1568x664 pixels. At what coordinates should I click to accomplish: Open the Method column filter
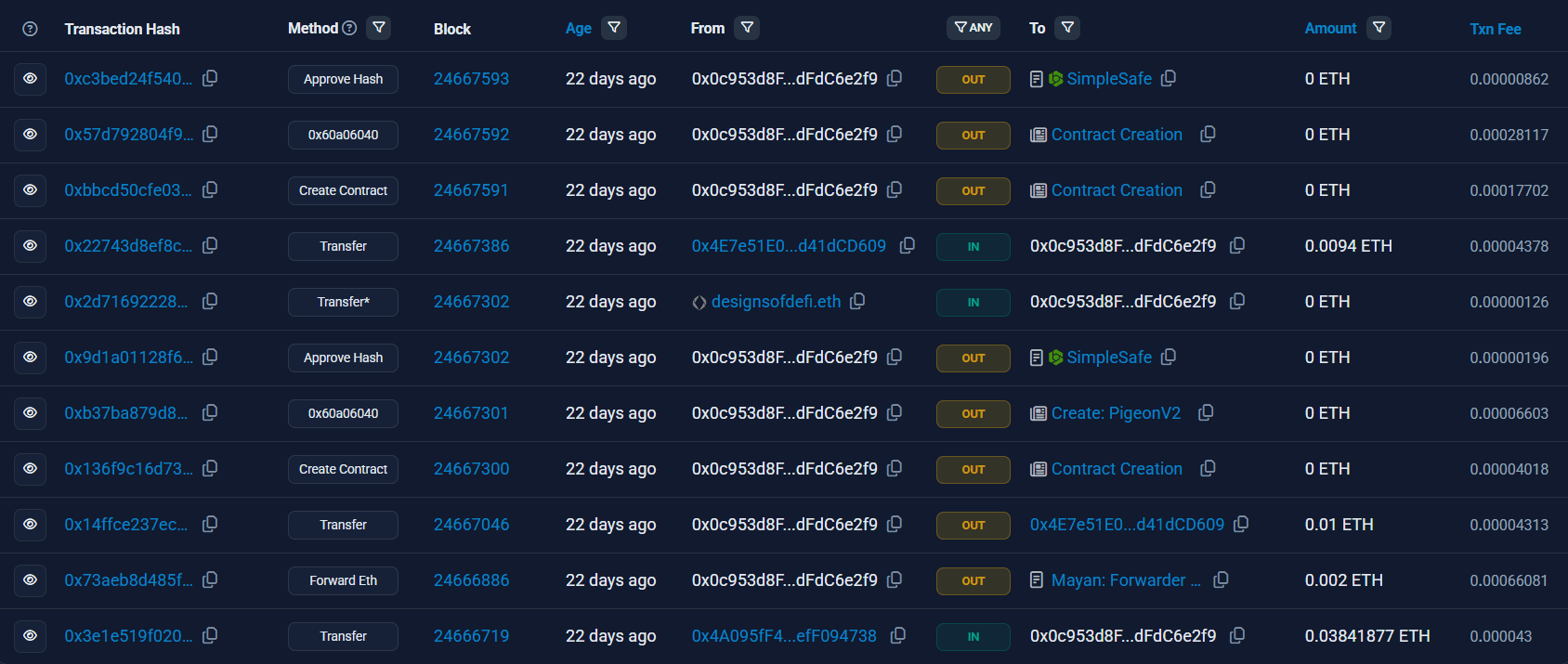(x=379, y=28)
